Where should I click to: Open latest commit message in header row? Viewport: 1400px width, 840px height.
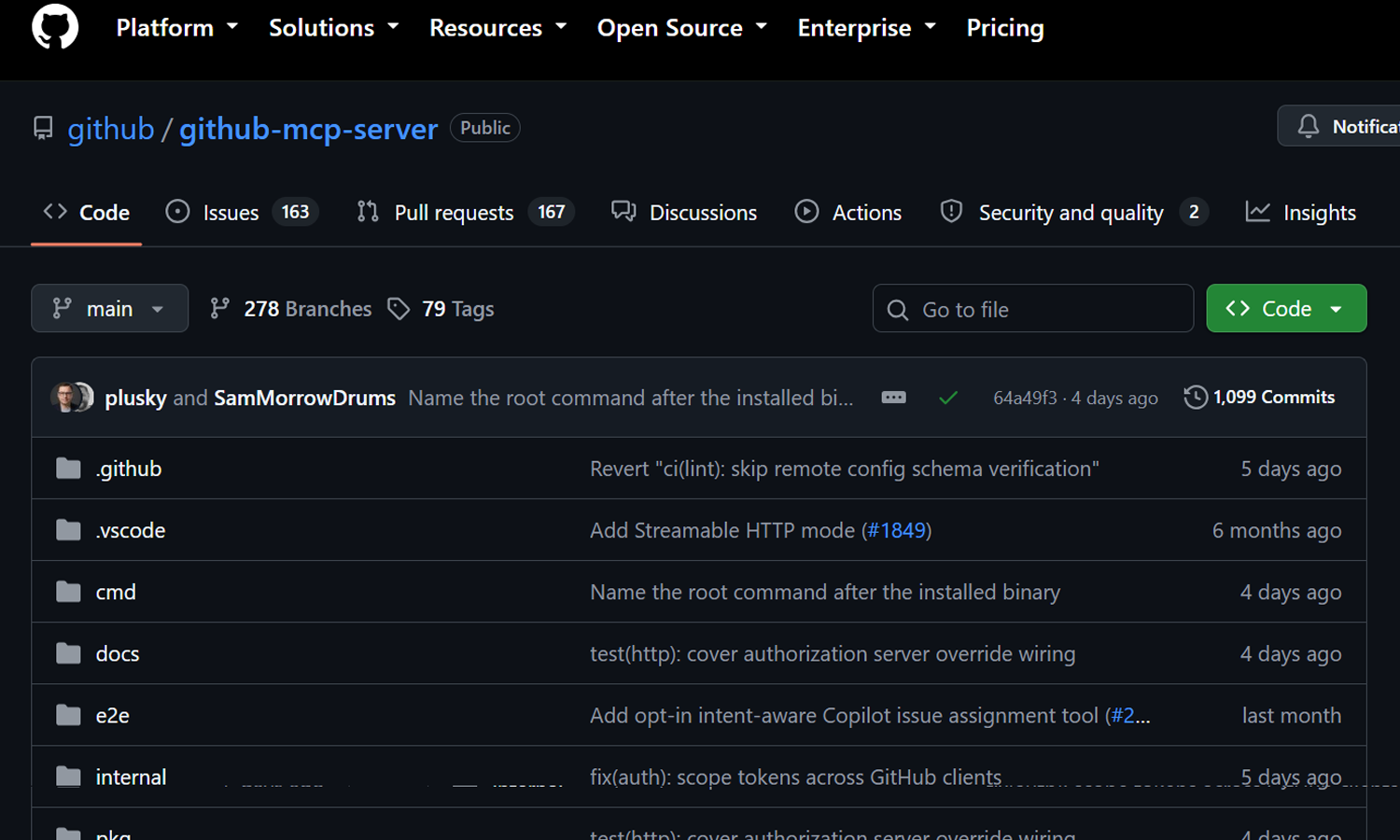(631, 398)
